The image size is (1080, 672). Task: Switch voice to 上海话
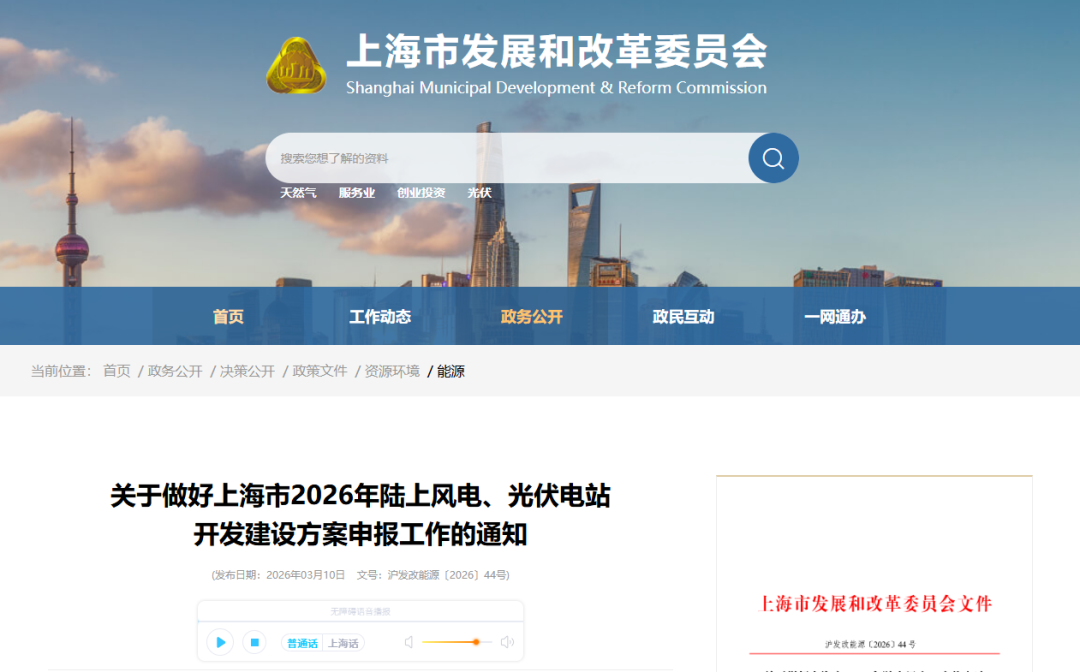tap(344, 643)
